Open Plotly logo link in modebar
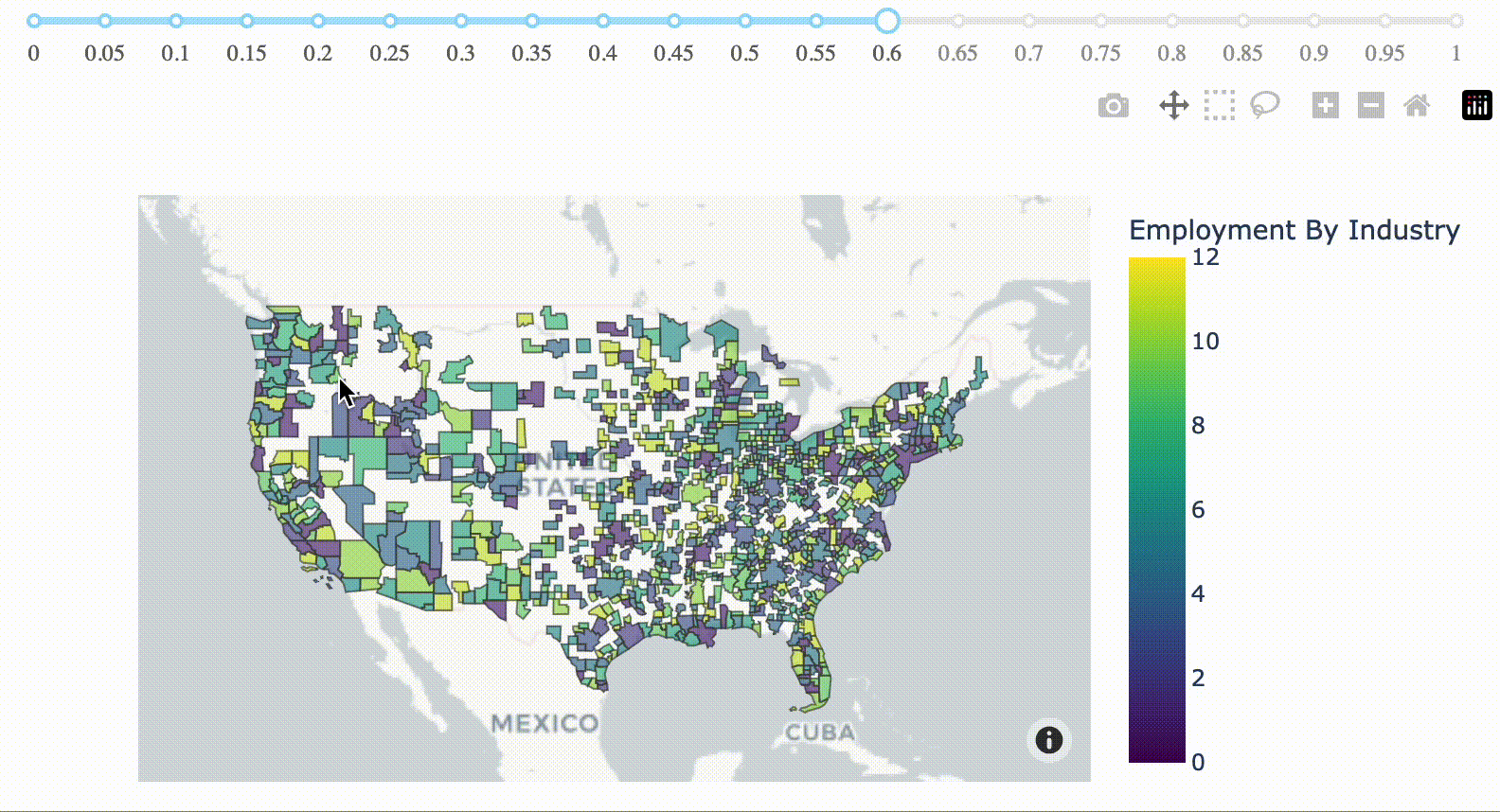Image resolution: width=1500 pixels, height=812 pixels. (1477, 105)
